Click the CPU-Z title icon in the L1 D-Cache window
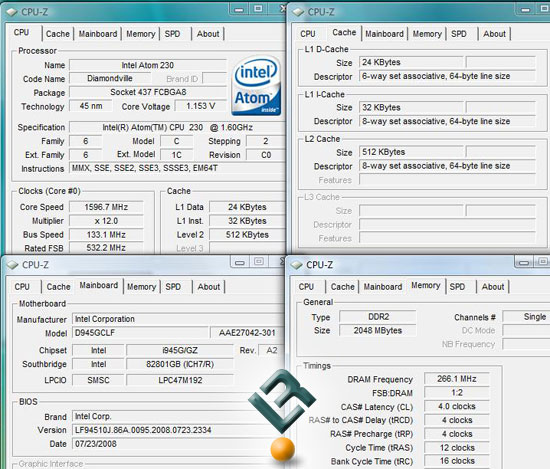 pos(298,12)
